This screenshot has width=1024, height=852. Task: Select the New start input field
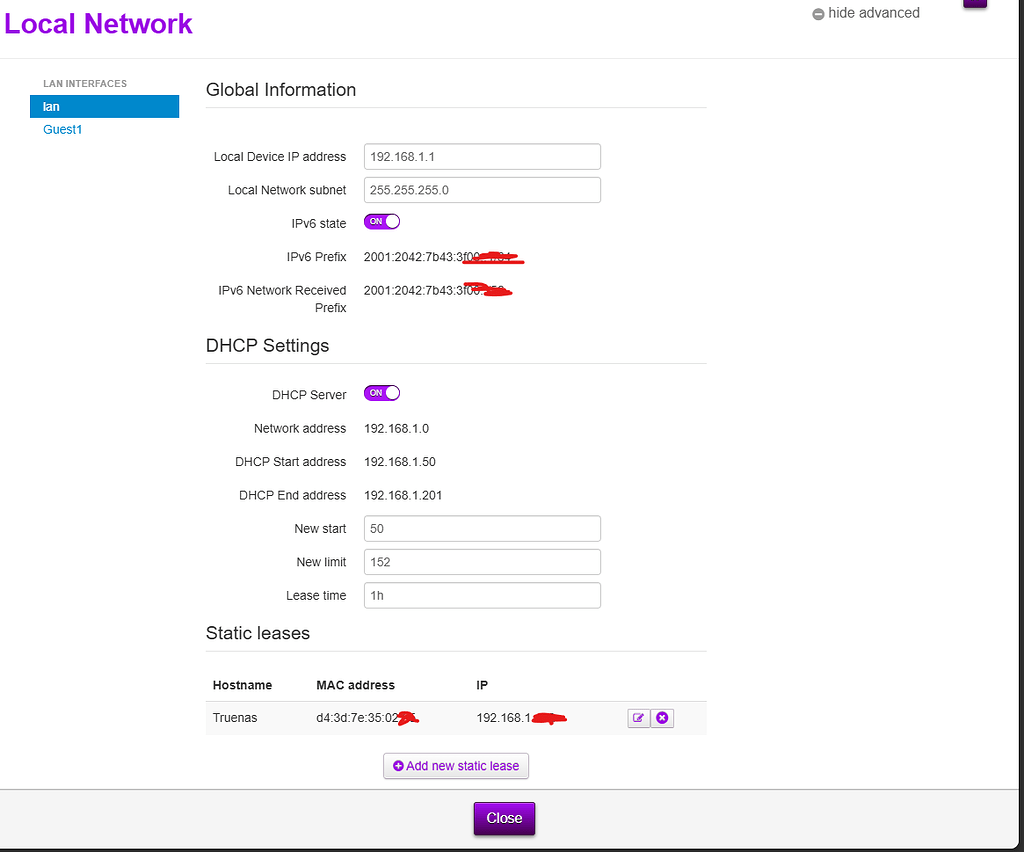482,528
